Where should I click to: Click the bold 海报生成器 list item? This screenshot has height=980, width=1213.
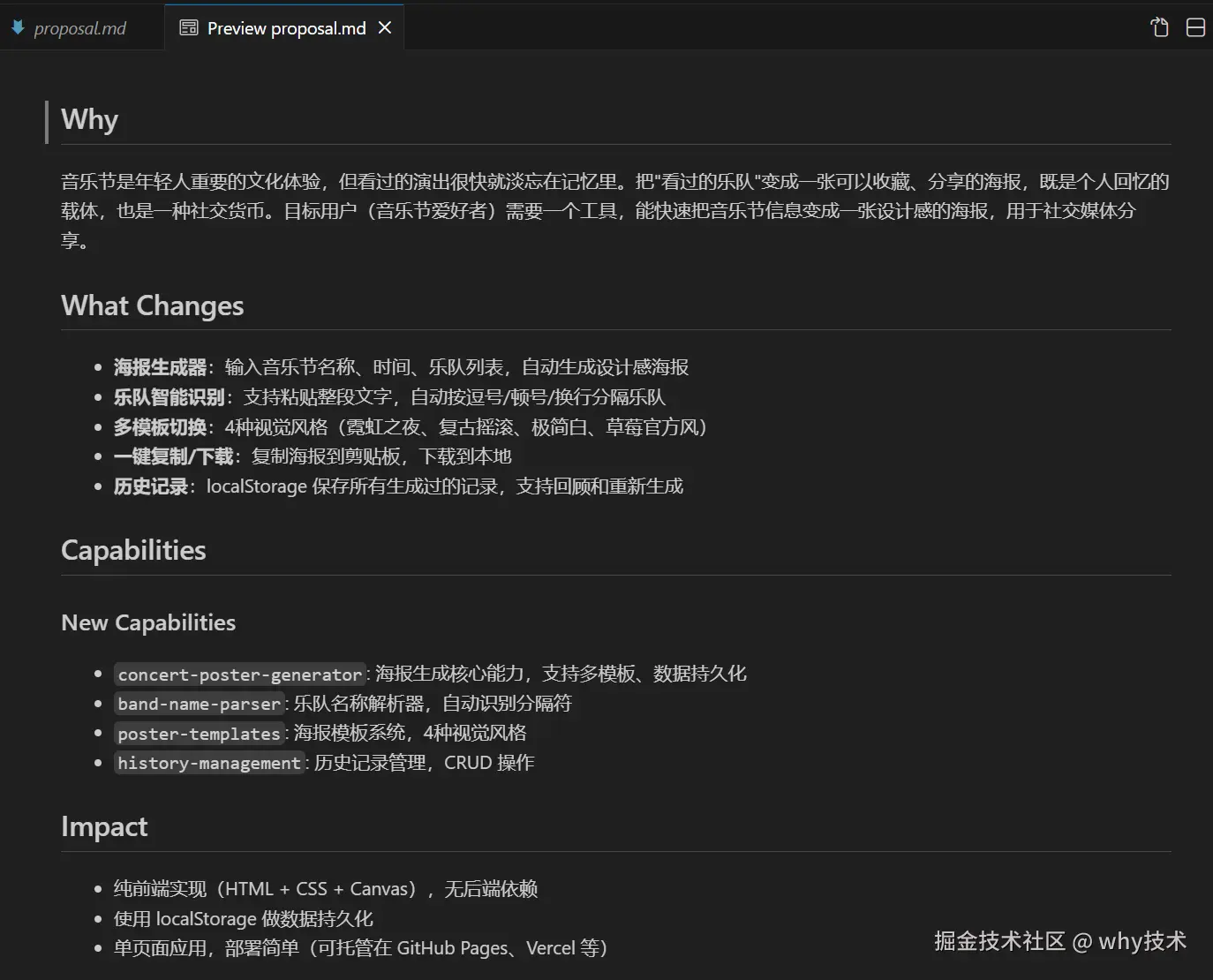pos(160,367)
